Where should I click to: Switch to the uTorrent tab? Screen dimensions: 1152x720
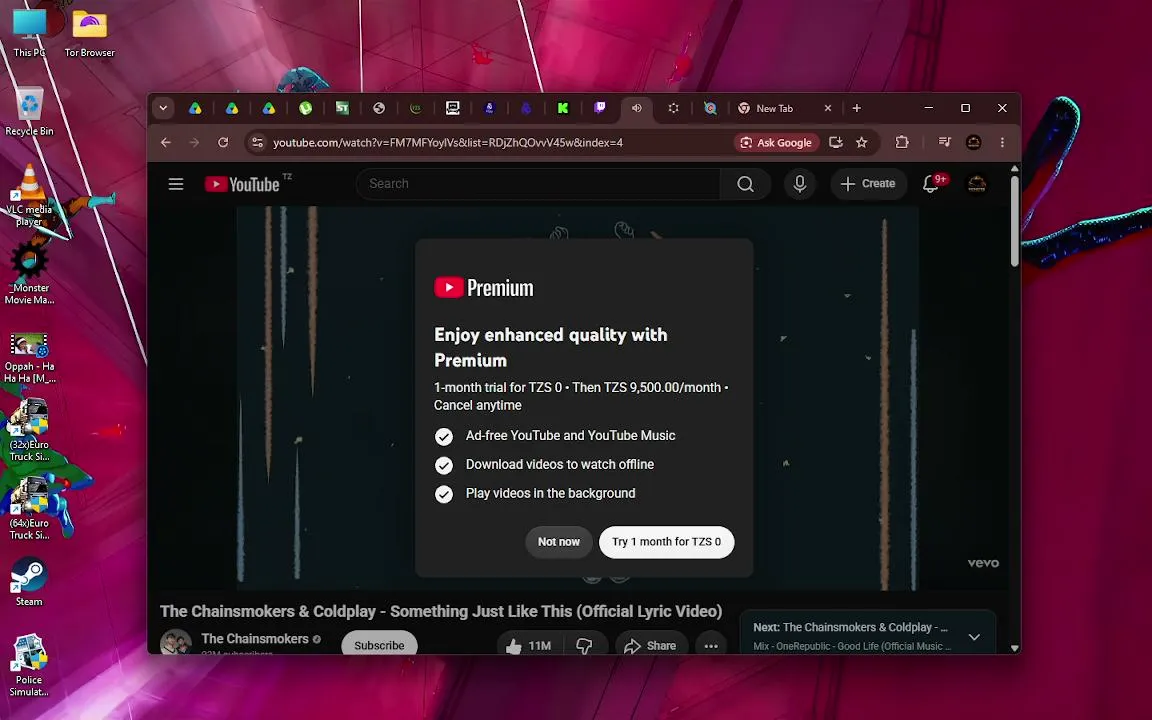(306, 108)
